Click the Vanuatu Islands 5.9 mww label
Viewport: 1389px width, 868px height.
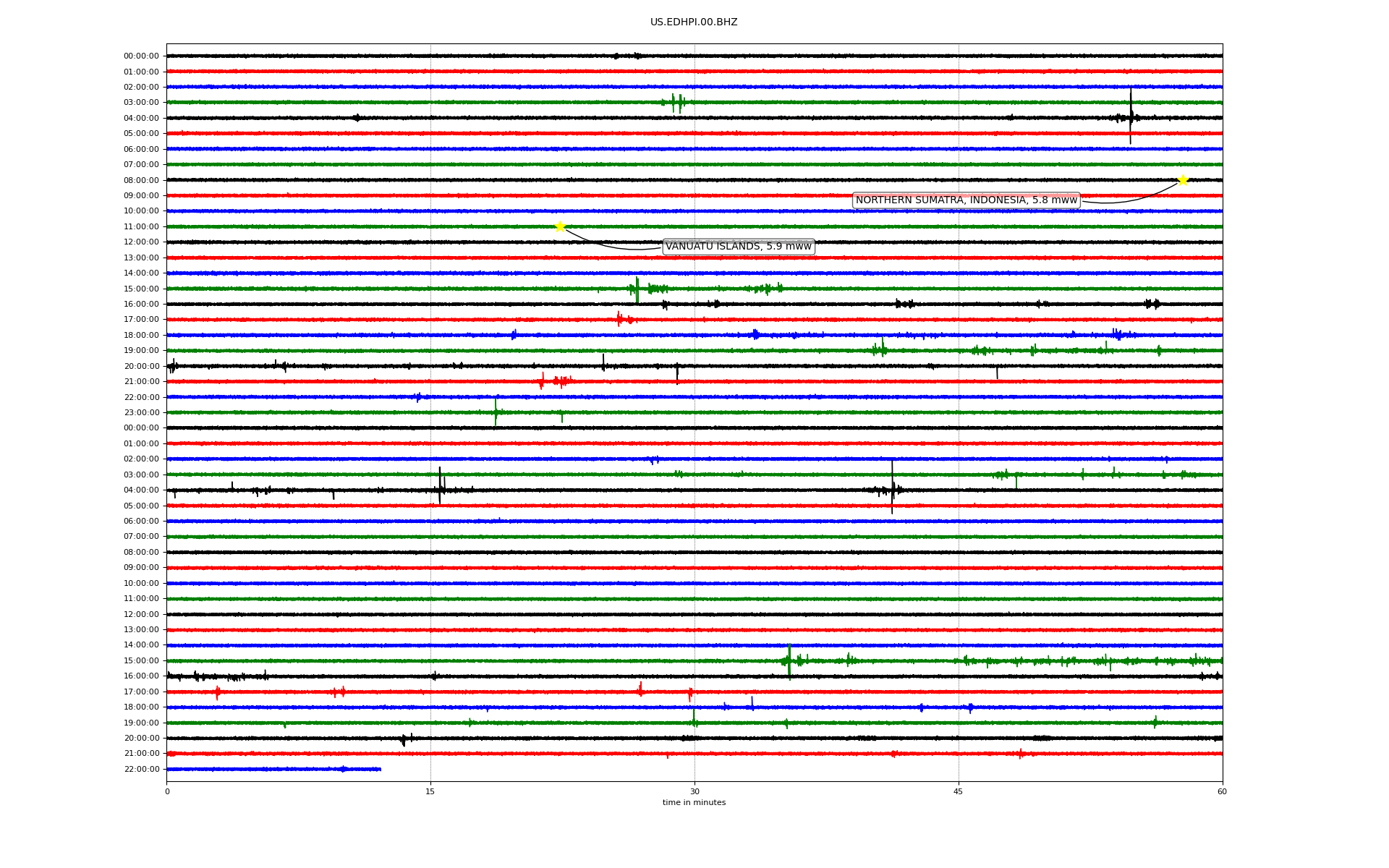coord(738,247)
